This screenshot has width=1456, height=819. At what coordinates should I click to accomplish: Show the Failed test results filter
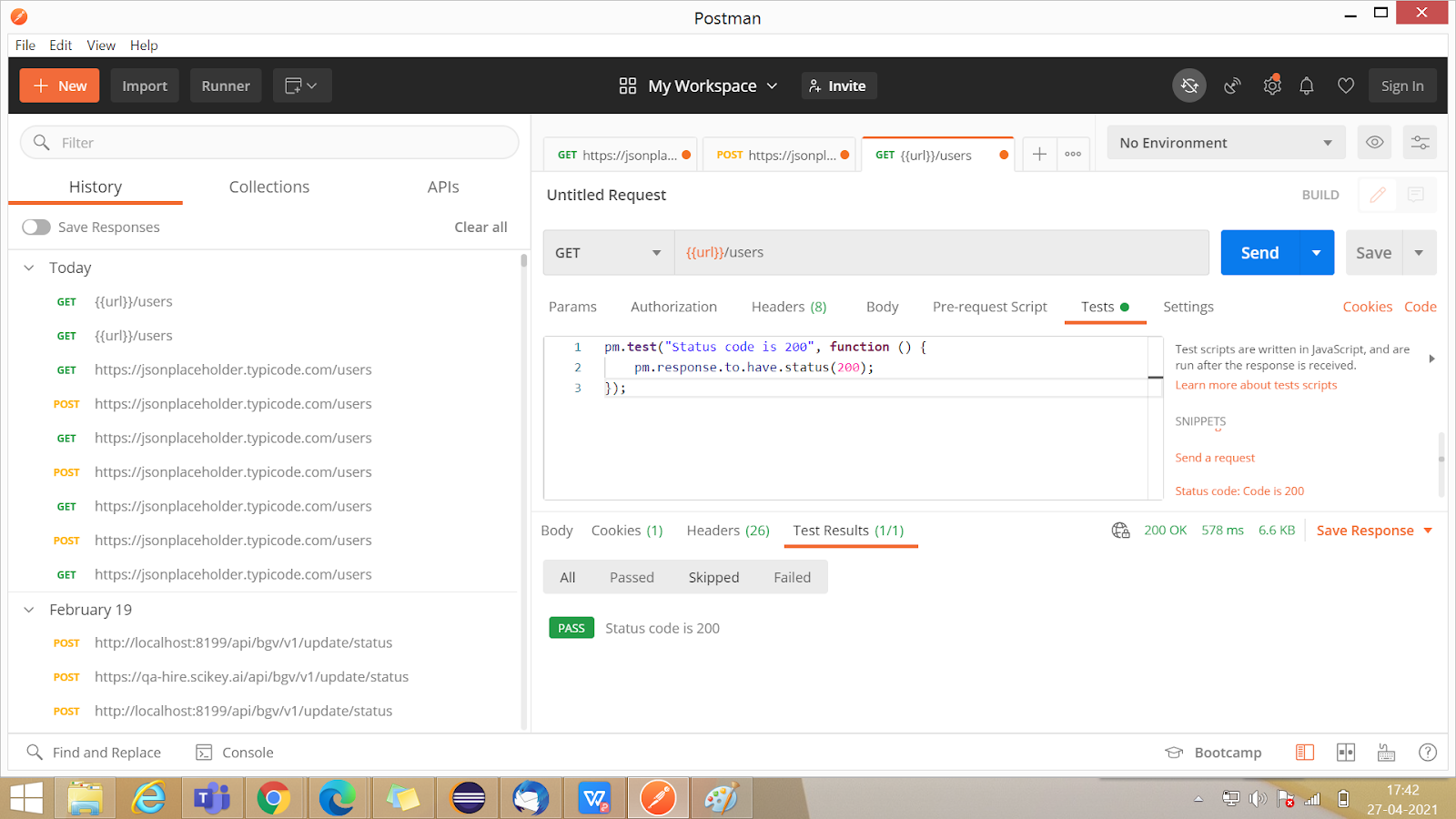point(792,577)
